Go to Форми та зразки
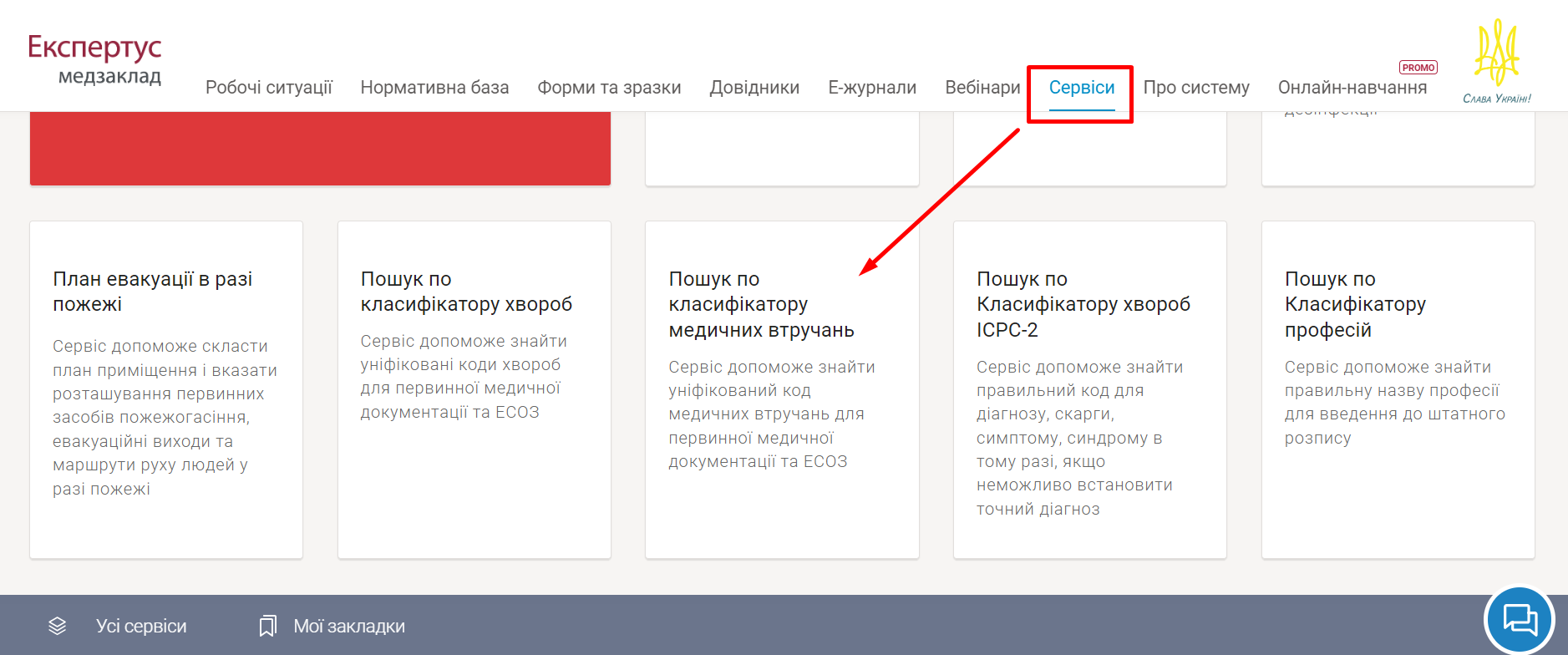 click(x=609, y=88)
